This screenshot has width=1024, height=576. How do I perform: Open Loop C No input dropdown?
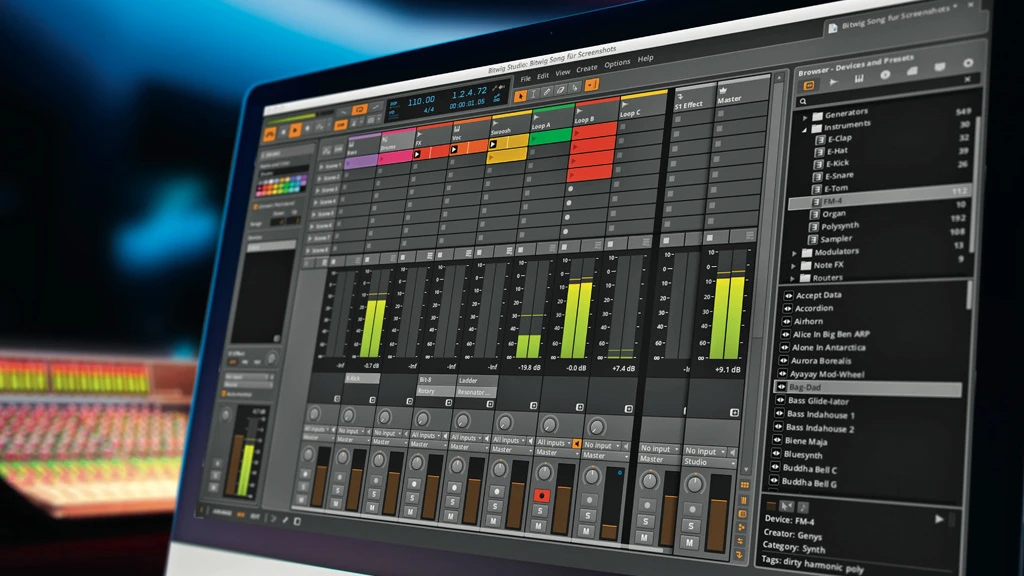602,445
